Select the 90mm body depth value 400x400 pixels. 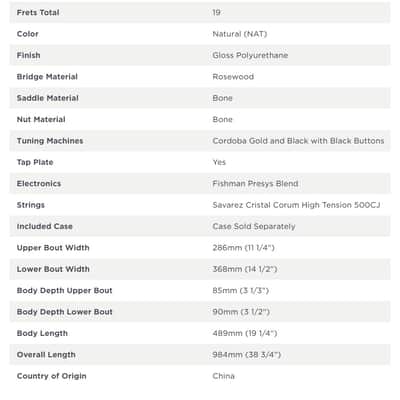[x=241, y=312]
